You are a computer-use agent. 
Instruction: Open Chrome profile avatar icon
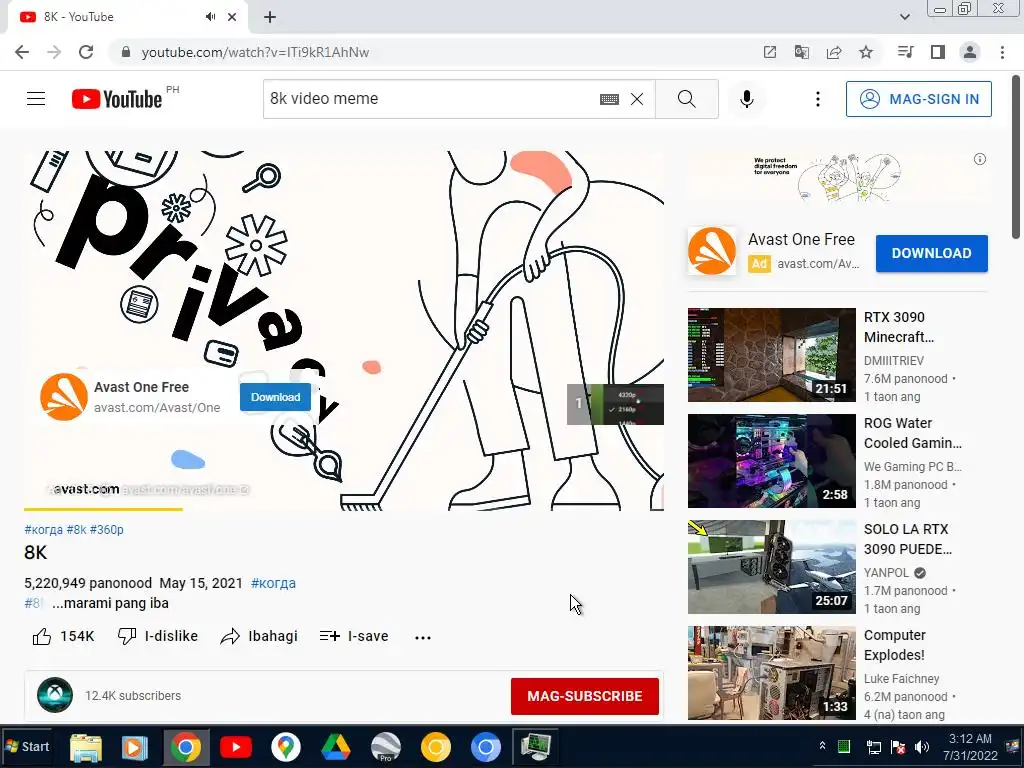(x=970, y=52)
